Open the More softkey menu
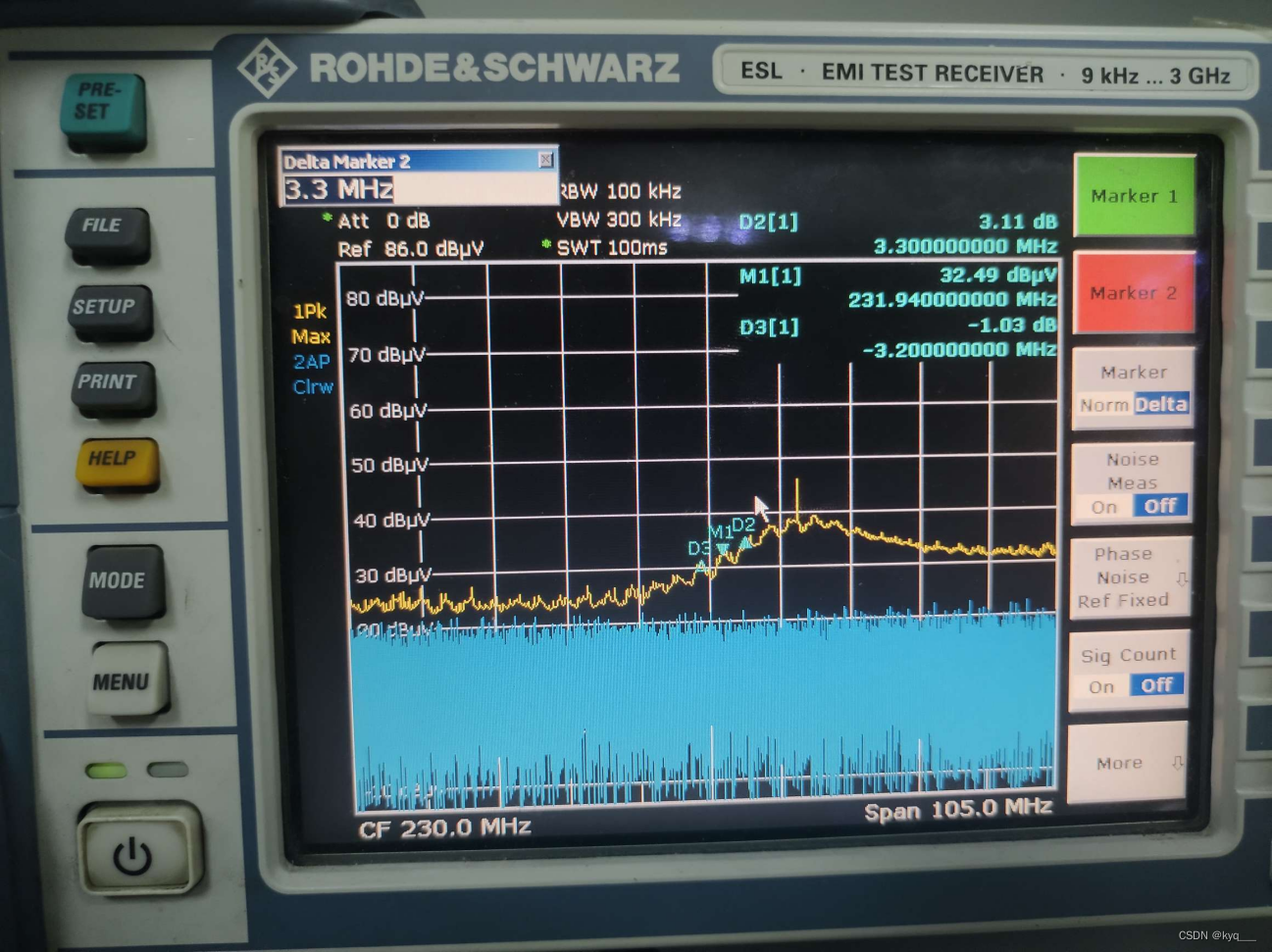This screenshot has width=1272, height=952. (x=1128, y=763)
